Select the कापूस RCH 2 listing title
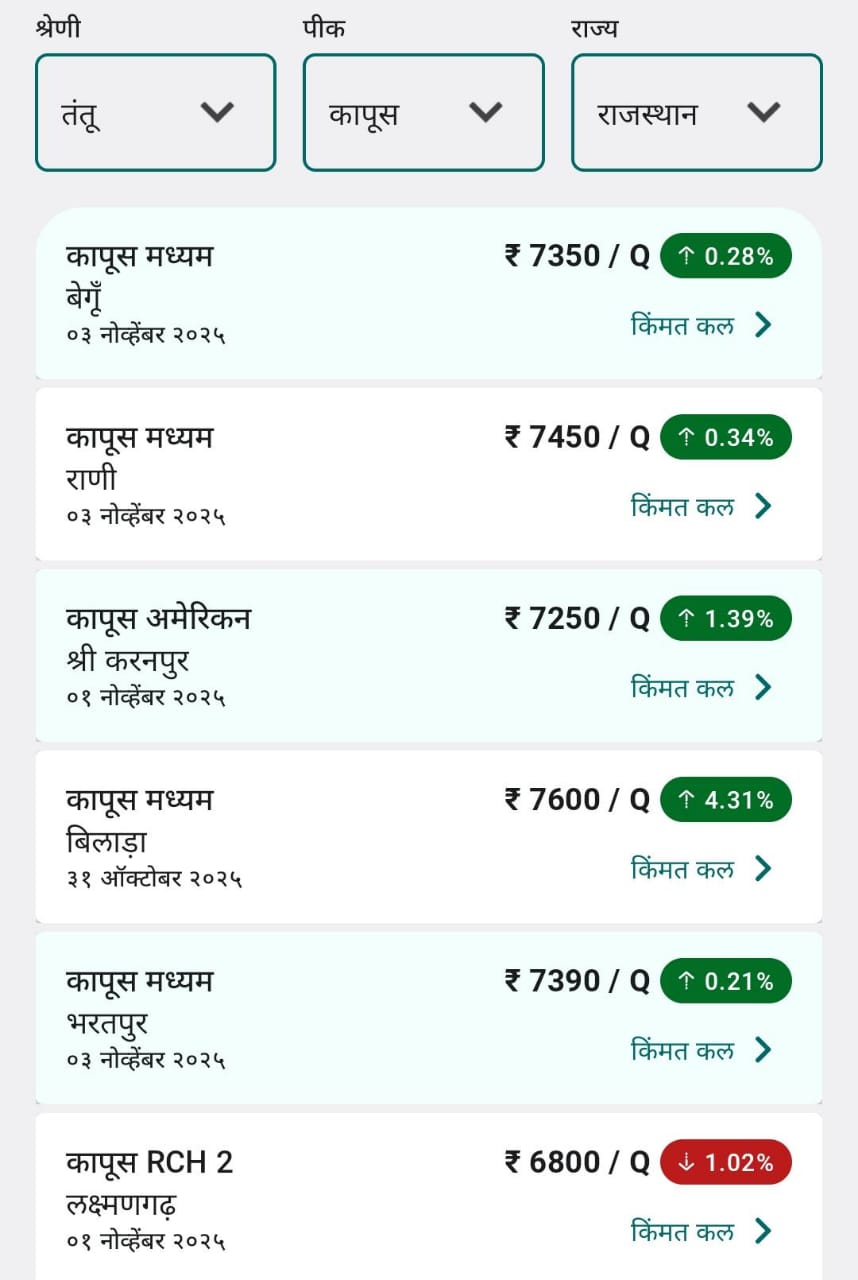This screenshot has height=1280, width=858. tap(150, 1163)
